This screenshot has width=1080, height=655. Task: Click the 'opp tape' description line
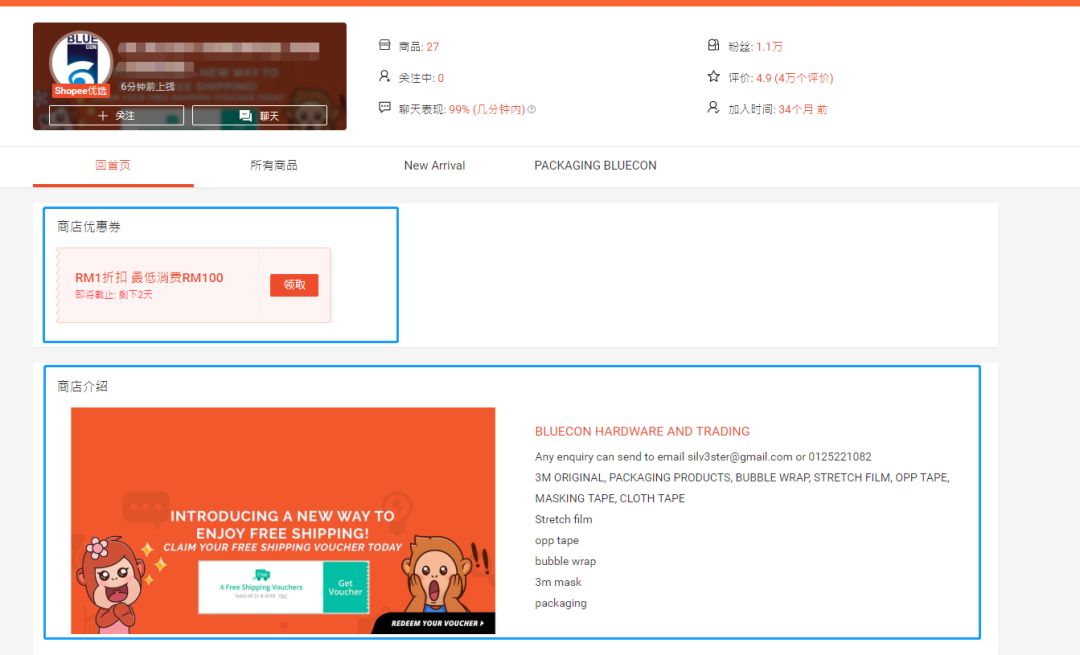[557, 541]
